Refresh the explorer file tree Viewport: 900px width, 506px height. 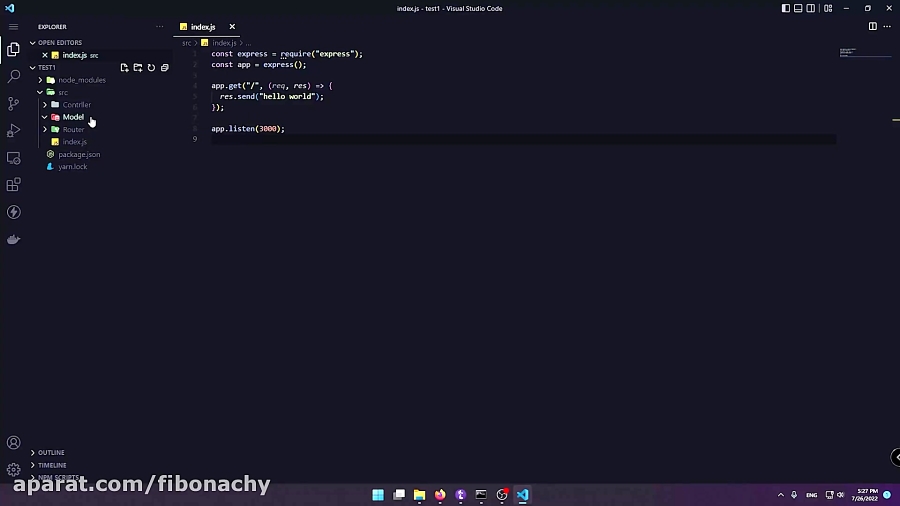(152, 68)
